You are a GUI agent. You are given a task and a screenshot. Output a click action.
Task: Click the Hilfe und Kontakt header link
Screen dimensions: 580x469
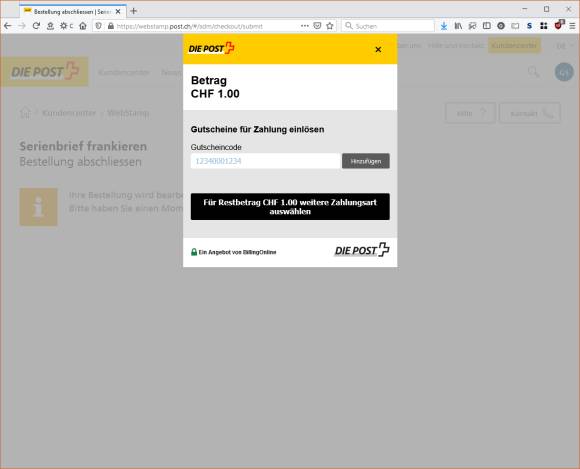tap(456, 45)
